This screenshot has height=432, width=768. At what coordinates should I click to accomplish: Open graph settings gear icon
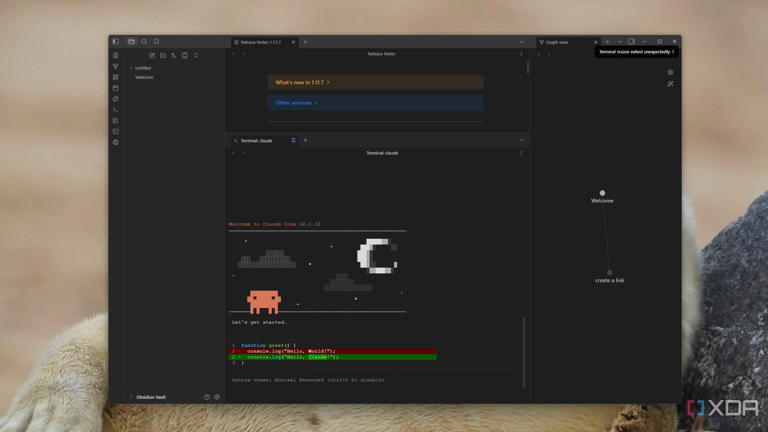[x=670, y=72]
